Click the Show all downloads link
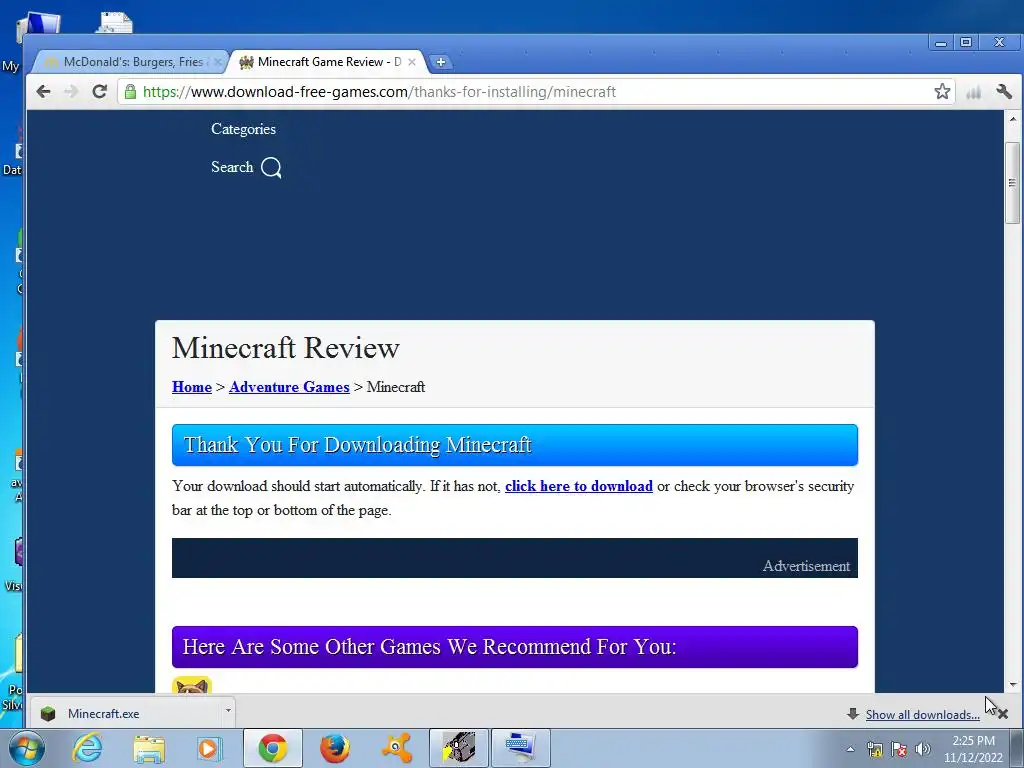Viewport: 1024px width, 768px height. click(x=922, y=714)
